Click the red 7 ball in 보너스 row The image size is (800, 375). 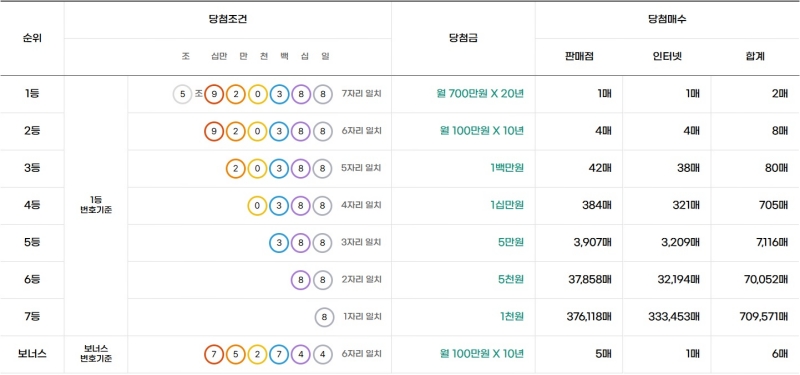click(214, 354)
